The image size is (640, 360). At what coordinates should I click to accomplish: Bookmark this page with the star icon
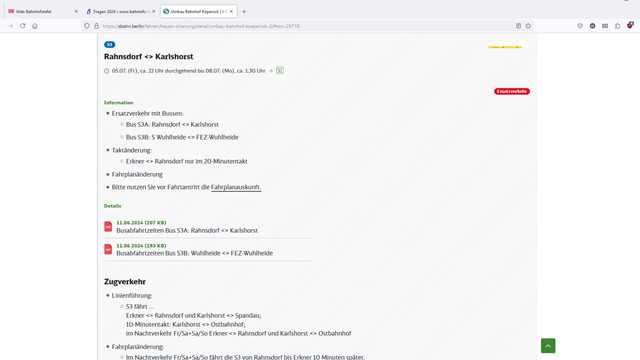(528, 26)
